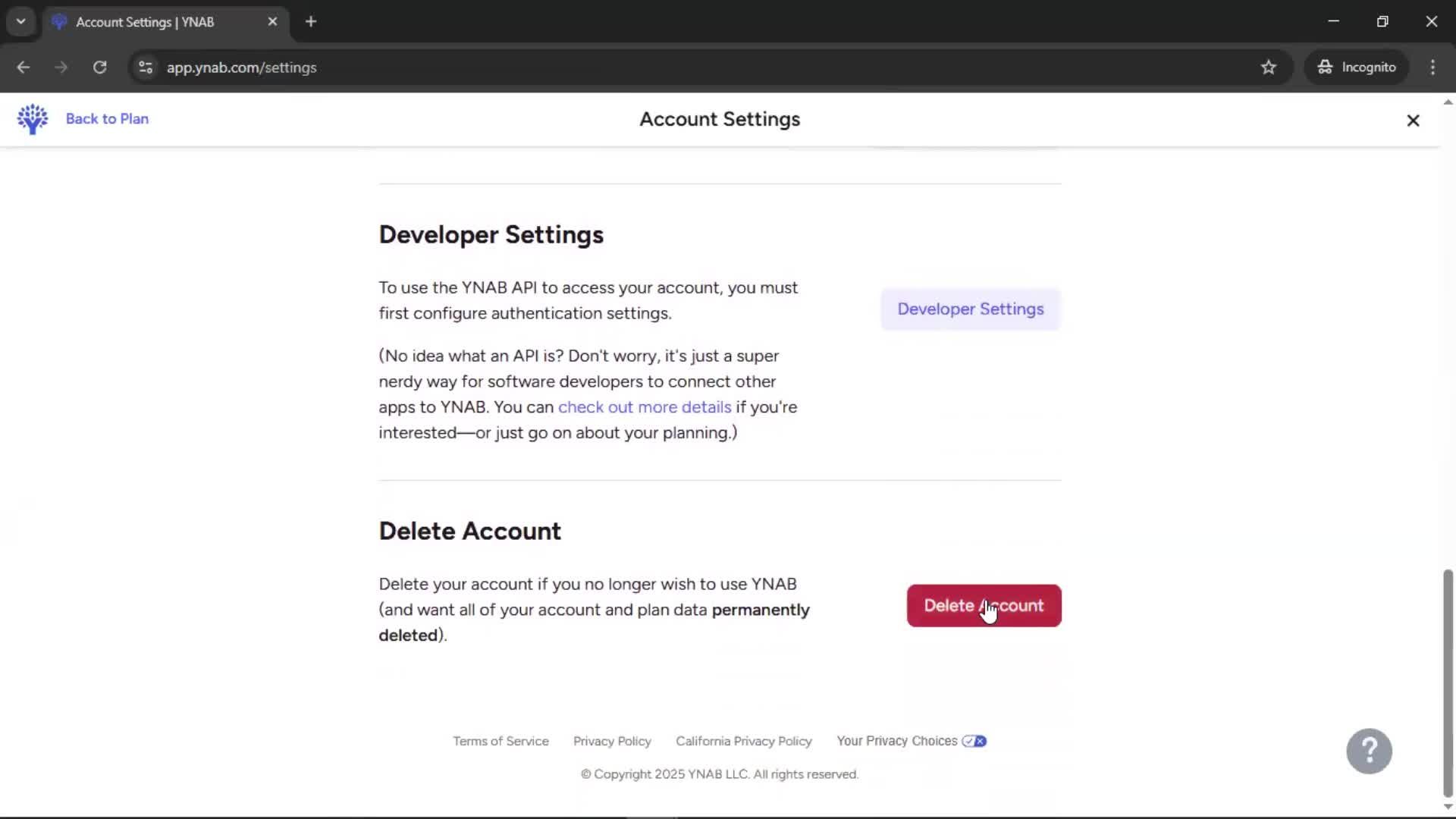Click the copyright 2025 YNAB LLC text
Image resolution: width=1456 pixels, height=819 pixels.
(720, 774)
